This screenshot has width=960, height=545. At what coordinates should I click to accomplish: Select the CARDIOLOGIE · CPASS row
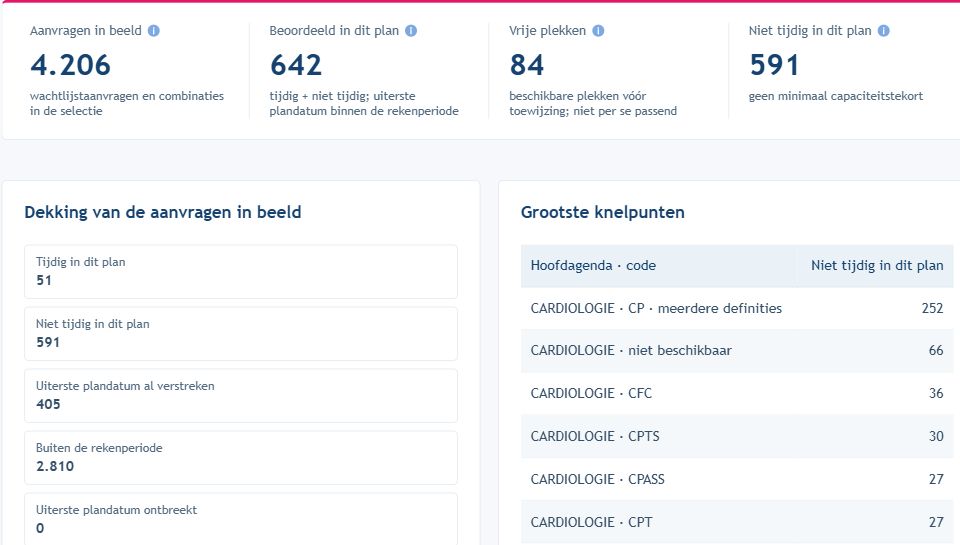tap(737, 479)
